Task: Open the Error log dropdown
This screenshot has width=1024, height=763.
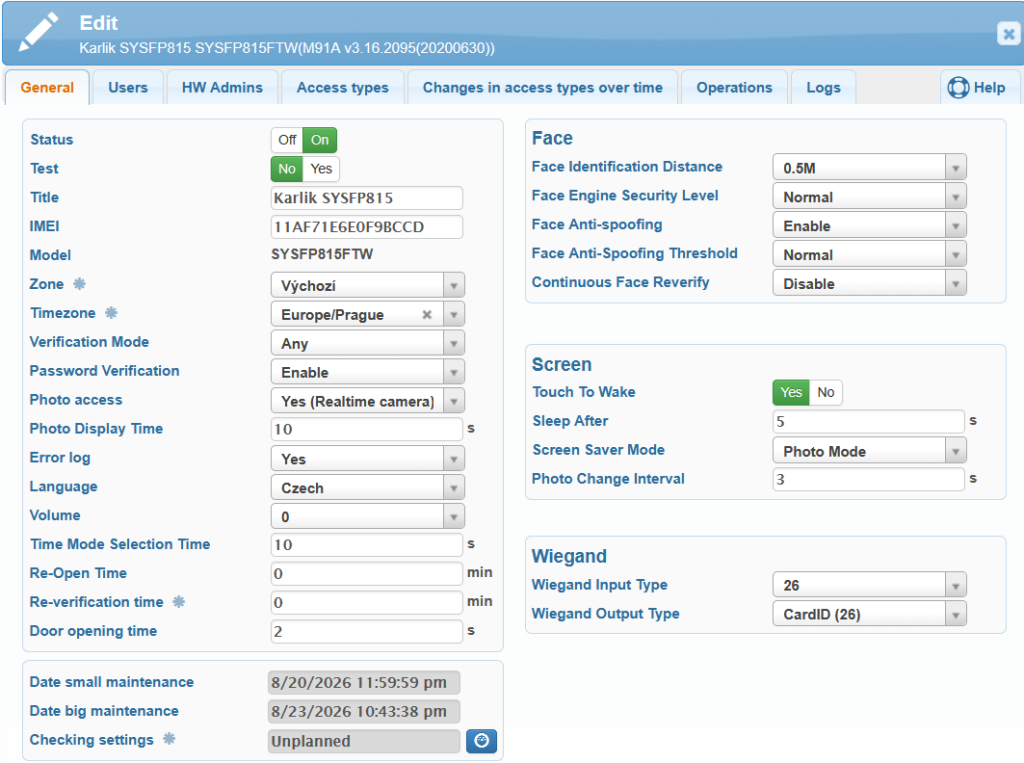Action: [x=368, y=459]
